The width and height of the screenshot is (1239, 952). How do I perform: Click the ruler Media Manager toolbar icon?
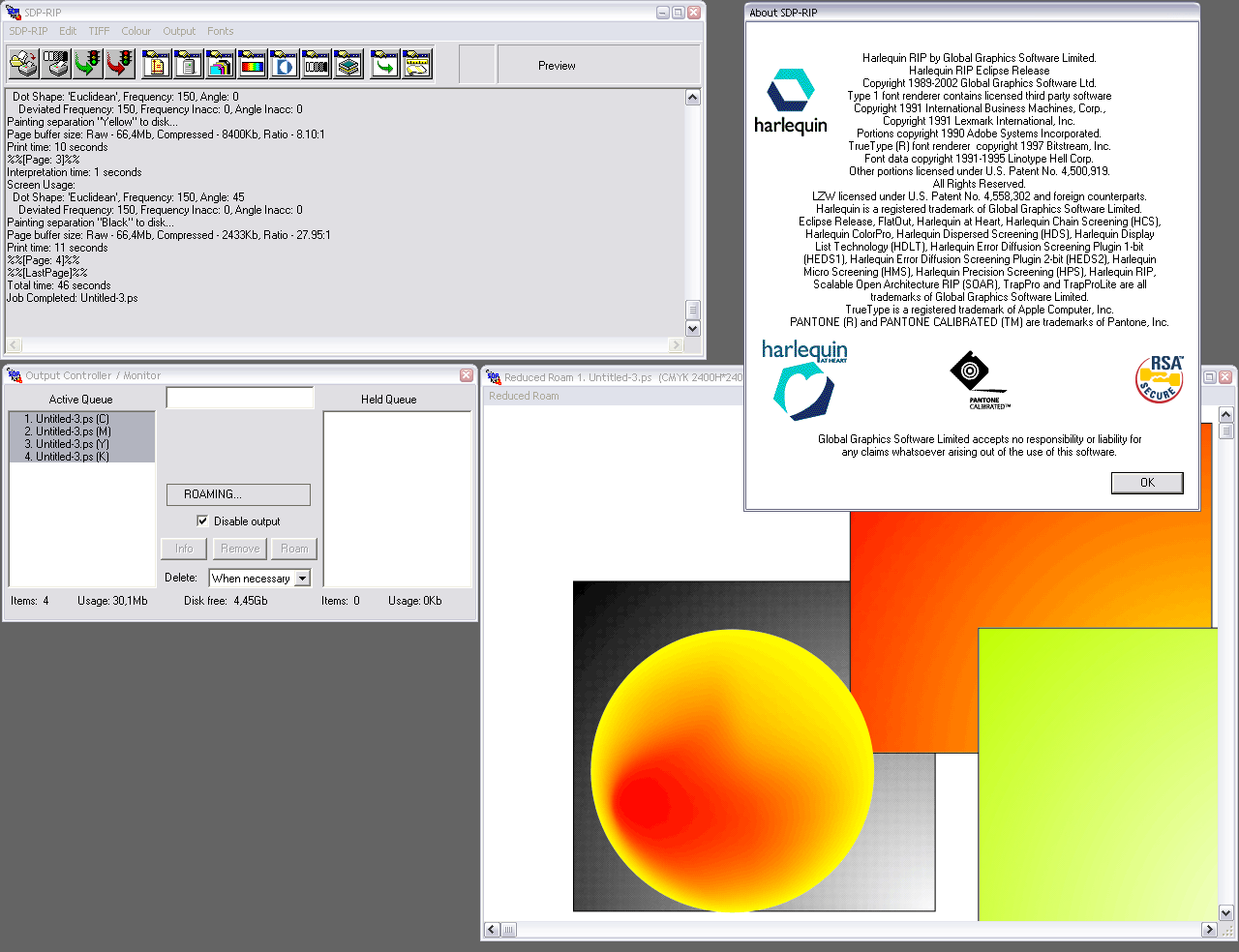tap(417, 65)
